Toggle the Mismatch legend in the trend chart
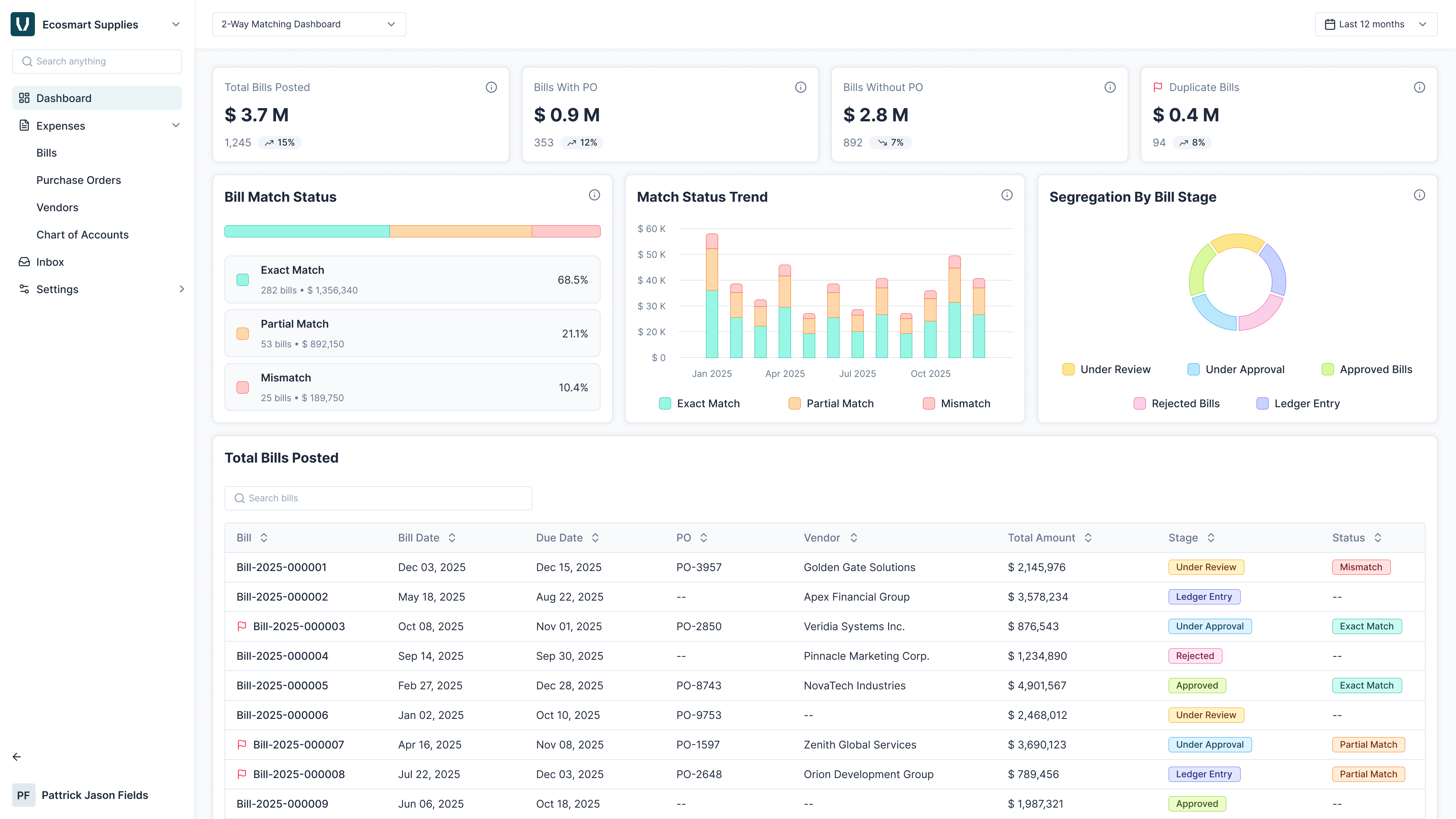The width and height of the screenshot is (1456, 819). point(956,403)
